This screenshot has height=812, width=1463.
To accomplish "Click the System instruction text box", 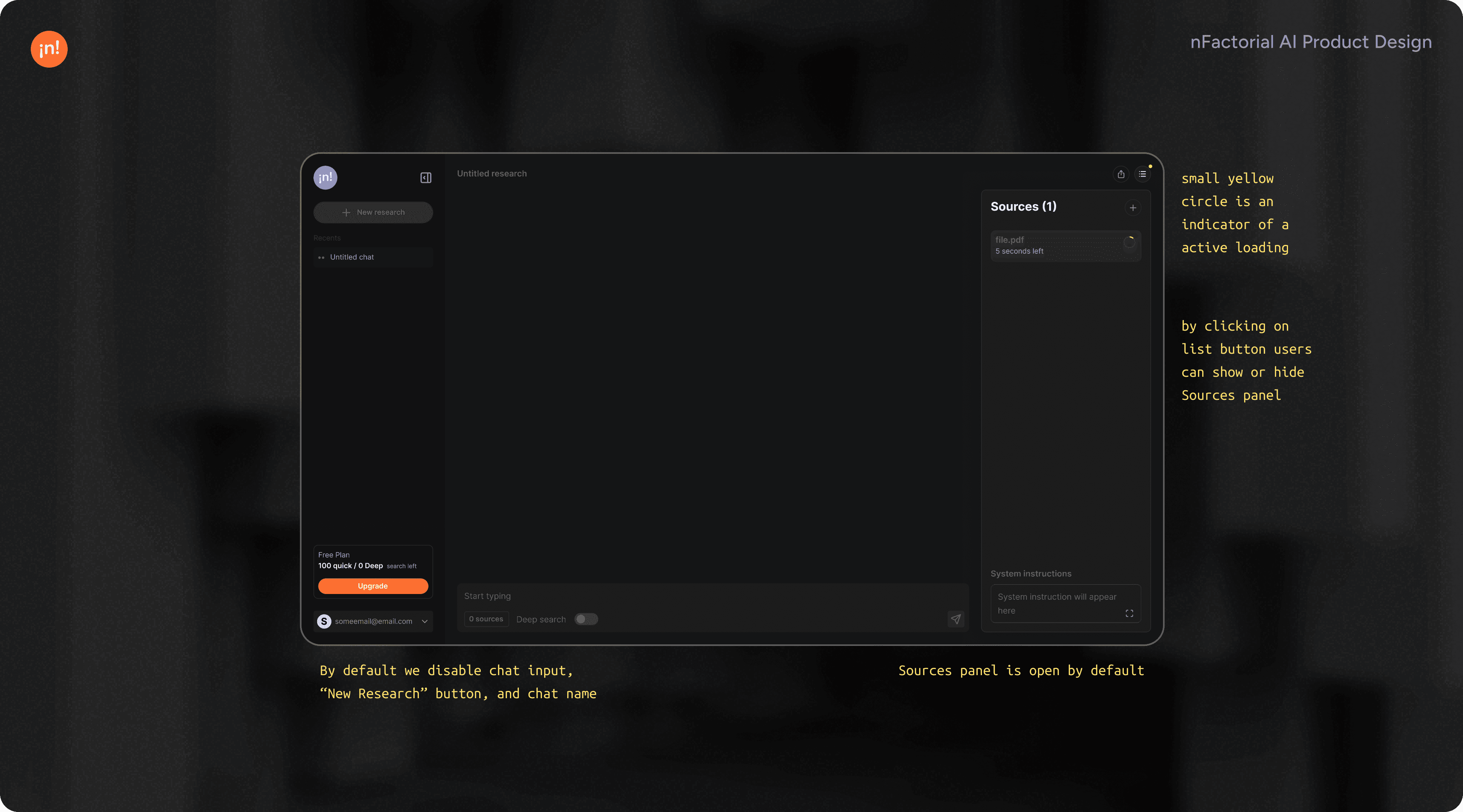I will [1056, 603].
